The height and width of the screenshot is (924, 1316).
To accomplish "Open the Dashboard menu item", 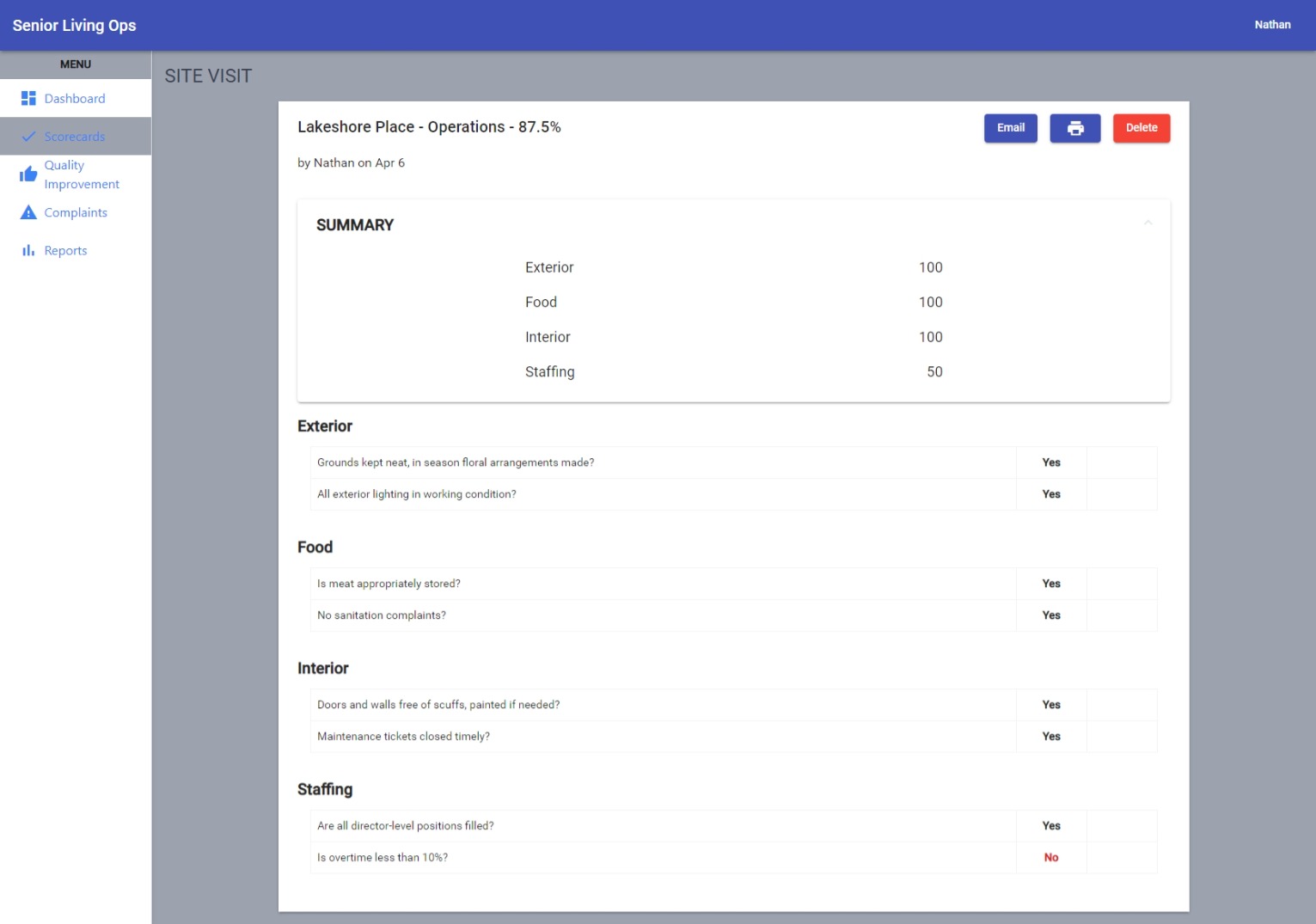I will 75,99.
